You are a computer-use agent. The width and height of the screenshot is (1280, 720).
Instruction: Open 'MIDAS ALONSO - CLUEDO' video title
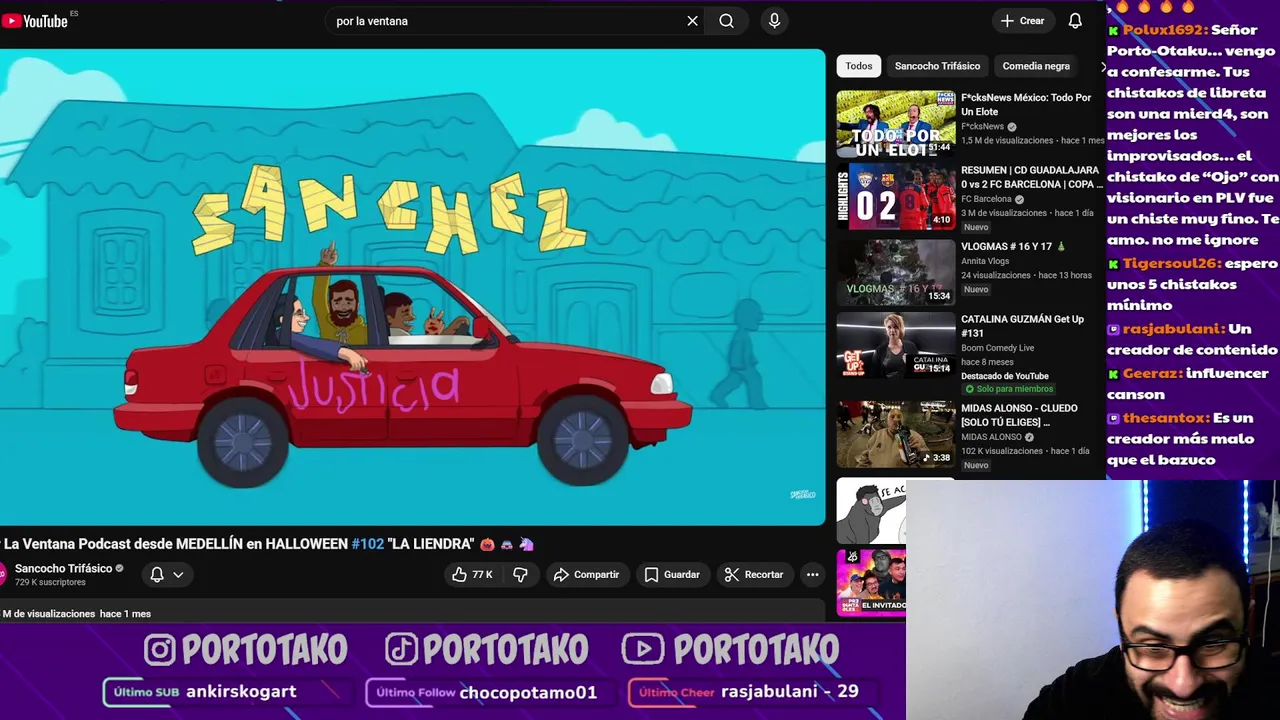(1019, 415)
